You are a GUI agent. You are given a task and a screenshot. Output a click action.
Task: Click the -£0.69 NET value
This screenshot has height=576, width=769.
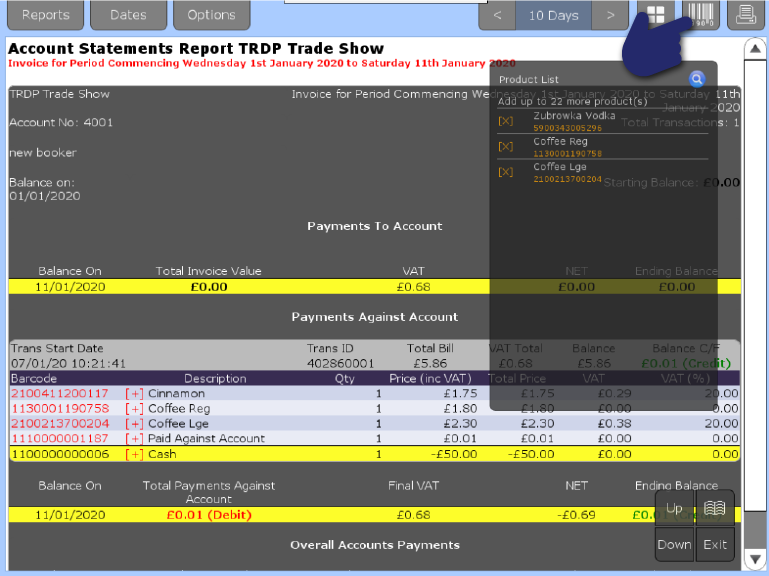(576, 515)
